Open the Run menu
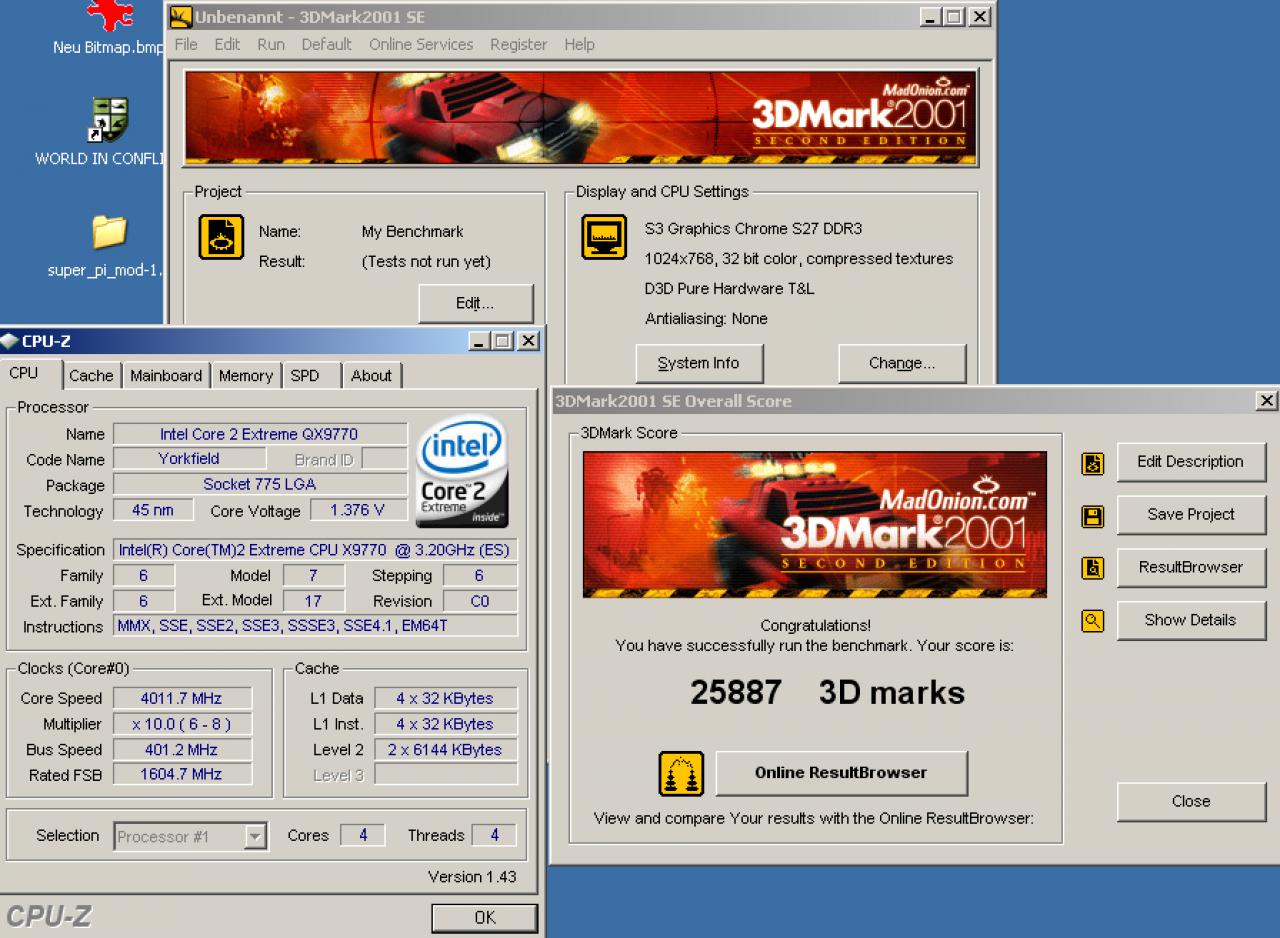This screenshot has width=1280, height=938. coord(271,44)
